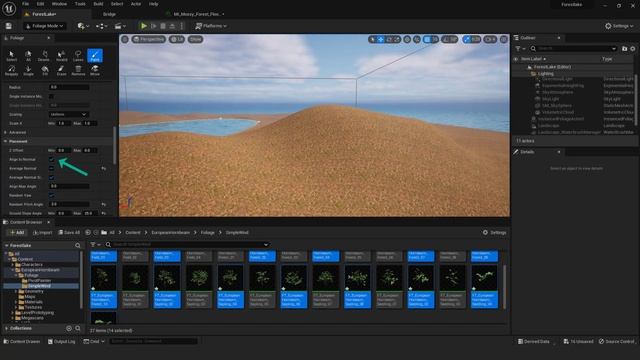Viewport: 640px width, 360px height.
Task: Click the Outliner search field
Action: point(574,49)
